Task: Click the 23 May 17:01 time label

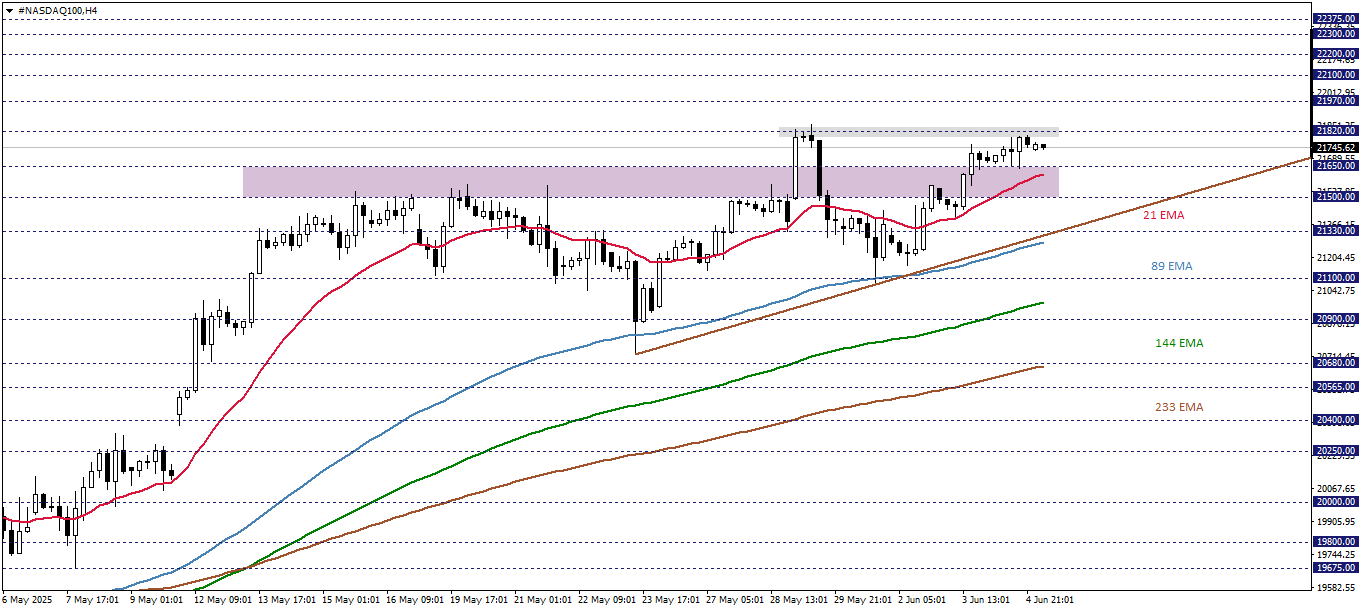Action: click(x=671, y=600)
